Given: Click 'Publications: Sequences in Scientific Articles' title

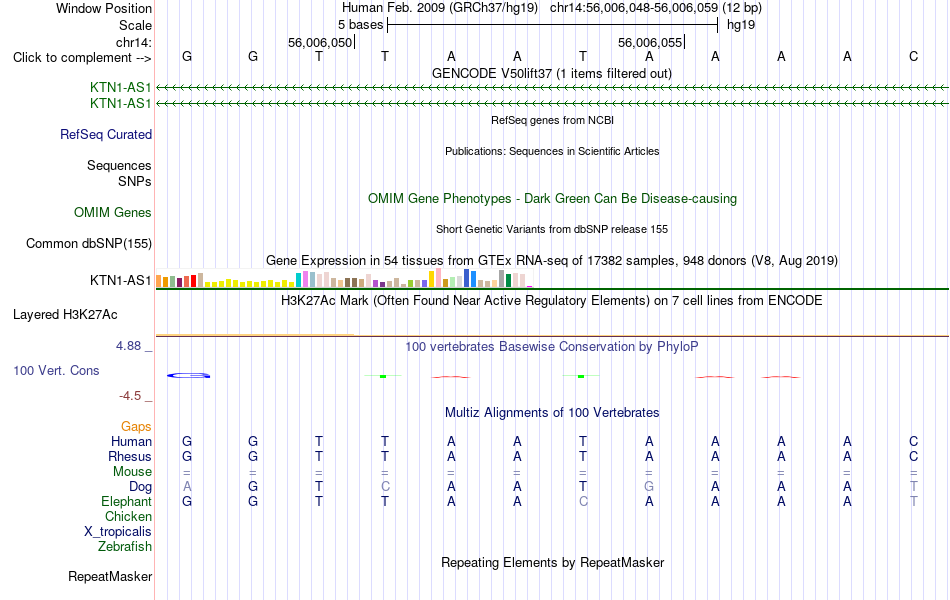Looking at the screenshot, I should [x=552, y=151].
